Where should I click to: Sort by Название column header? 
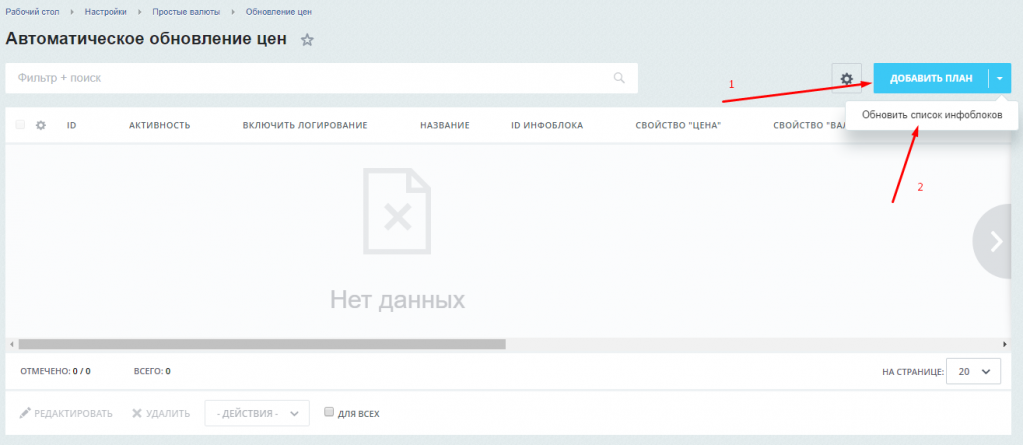coord(445,125)
